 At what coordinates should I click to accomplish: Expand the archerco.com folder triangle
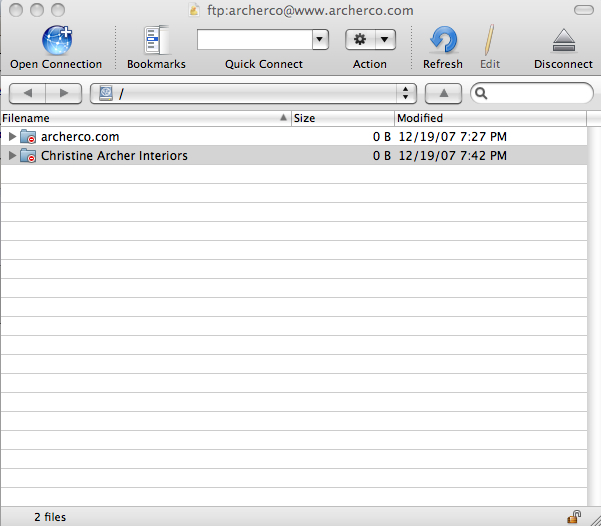coord(12,136)
